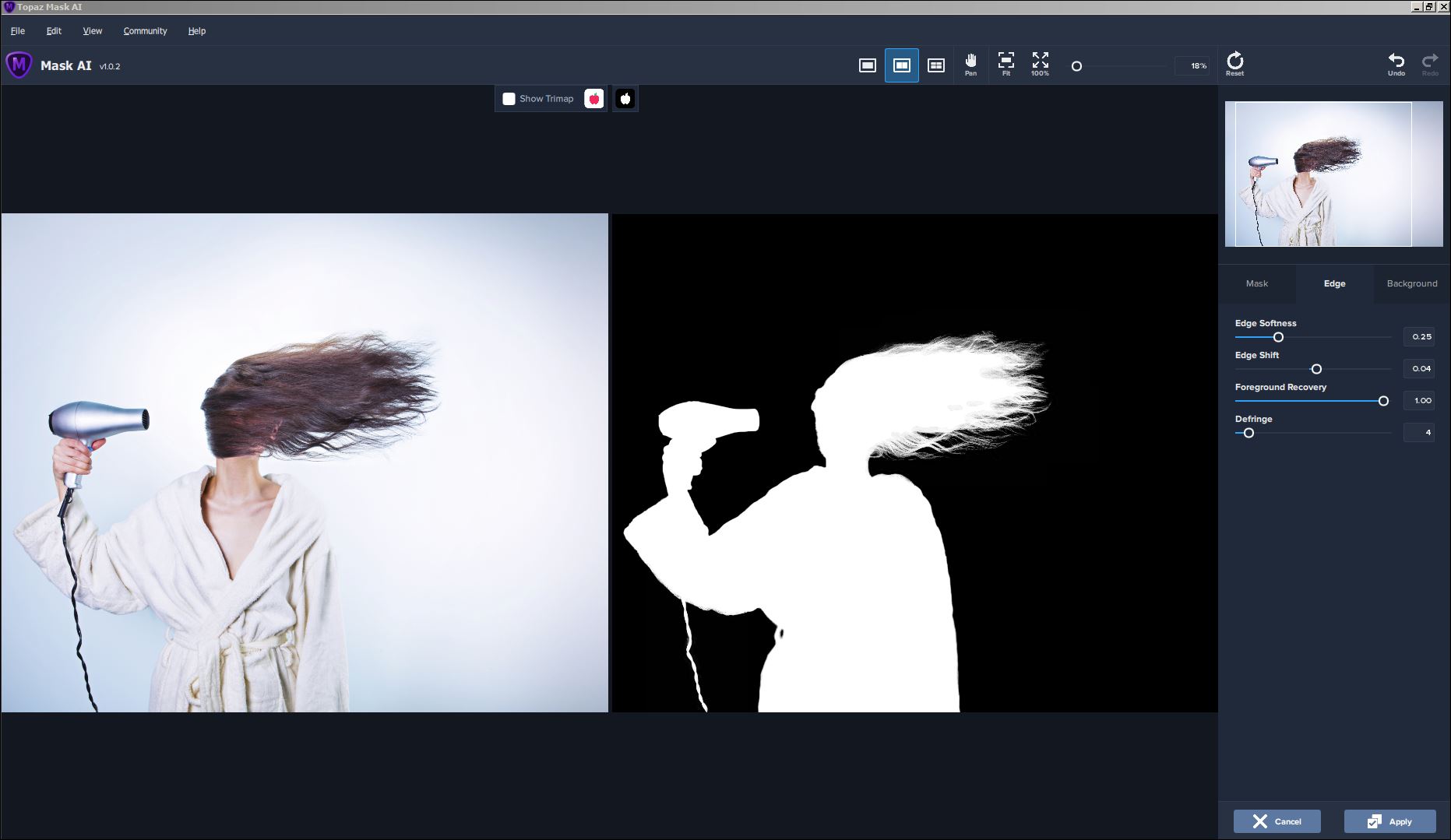Viewport: 1451px width, 840px height.
Task: Click the Apply button
Action: 1389,821
